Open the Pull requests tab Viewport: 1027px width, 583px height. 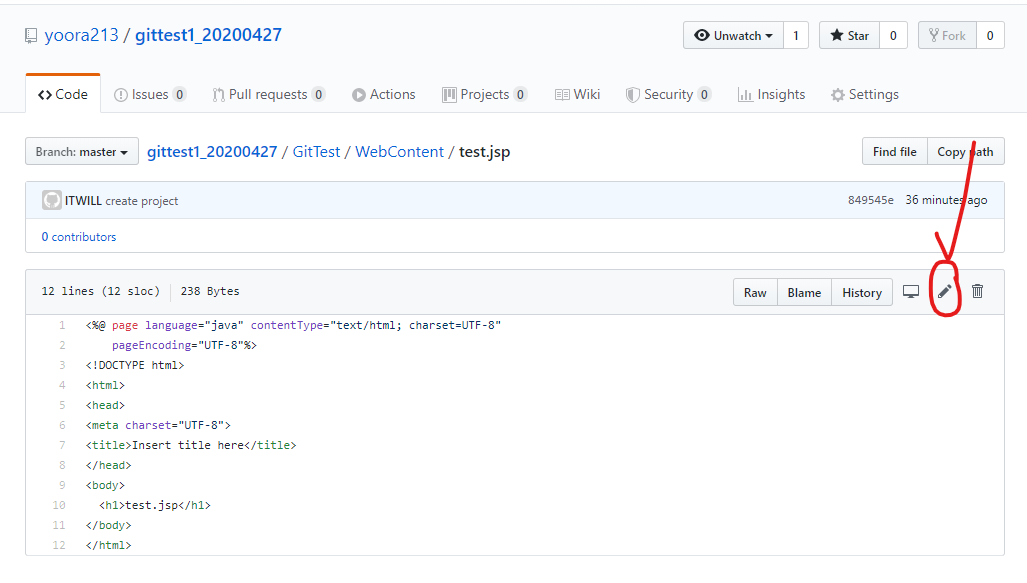(x=269, y=94)
